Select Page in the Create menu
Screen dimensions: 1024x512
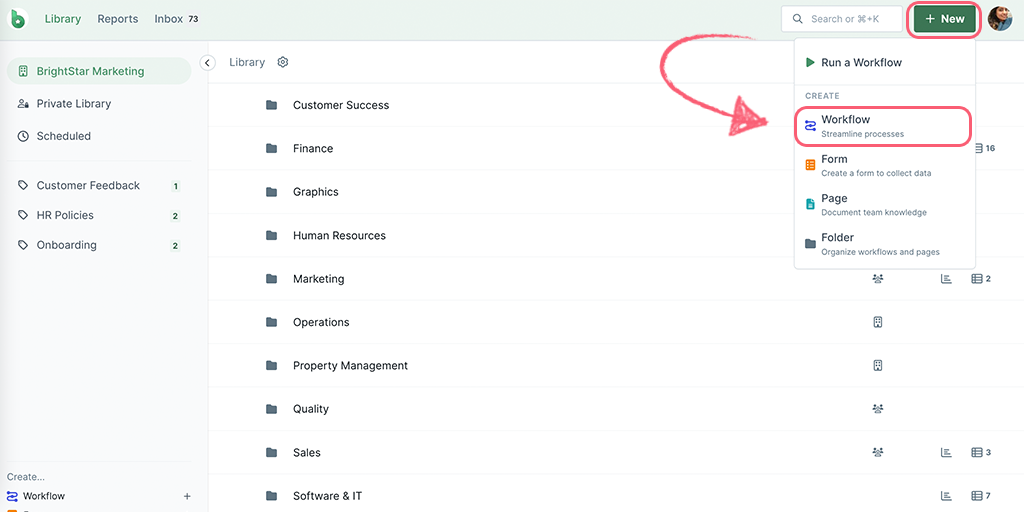885,204
